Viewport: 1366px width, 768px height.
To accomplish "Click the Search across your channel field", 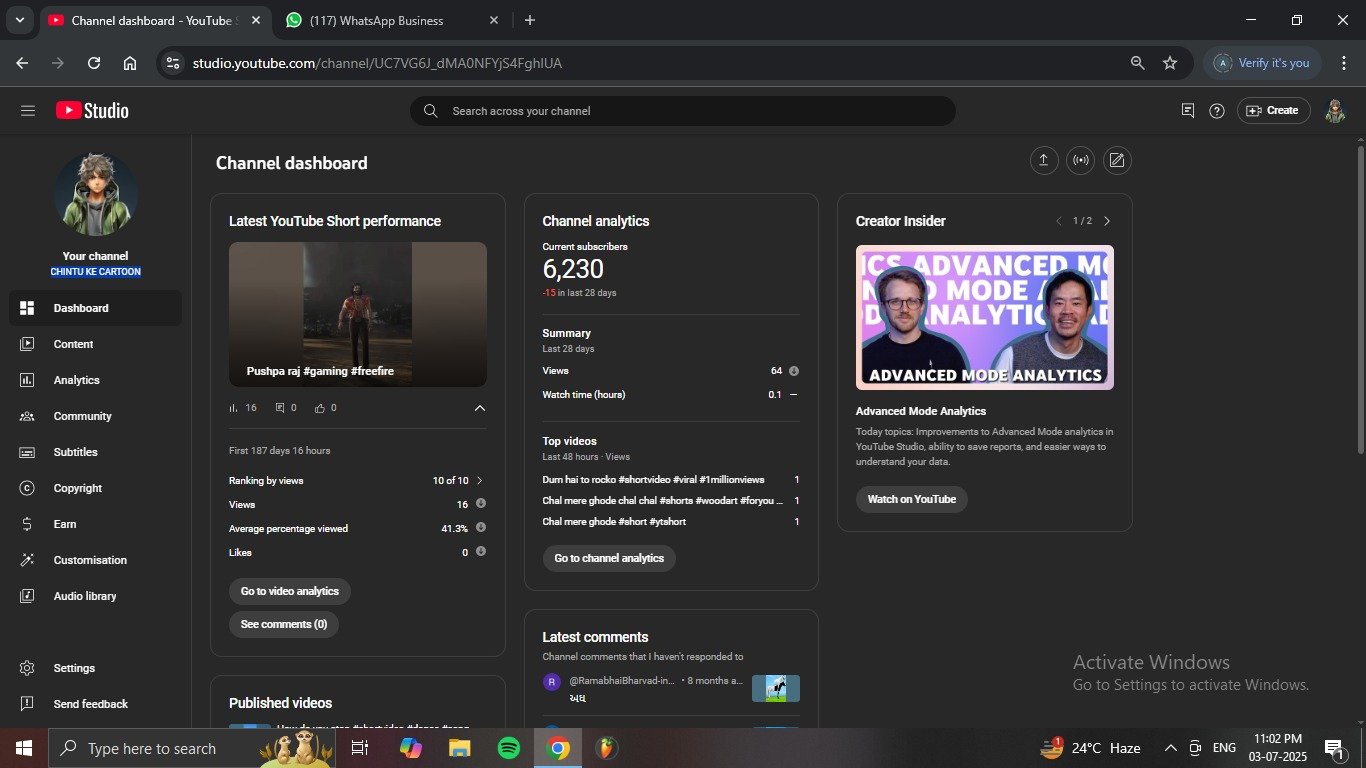I will click(683, 111).
